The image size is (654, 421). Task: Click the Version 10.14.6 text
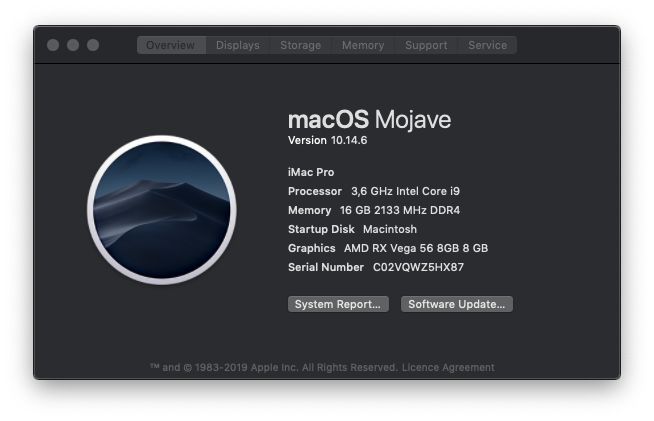328,141
